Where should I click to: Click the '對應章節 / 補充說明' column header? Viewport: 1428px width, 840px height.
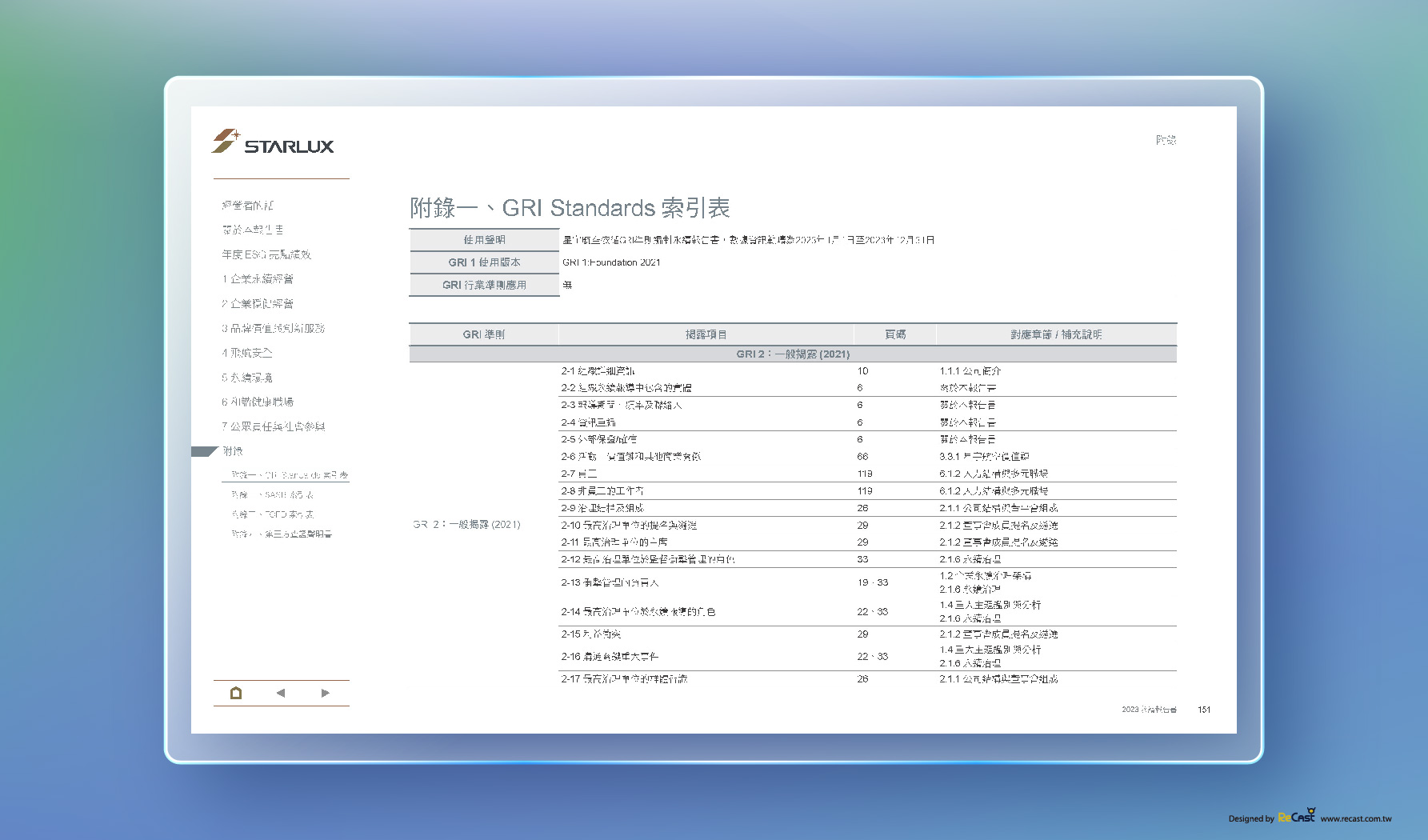coord(1056,334)
